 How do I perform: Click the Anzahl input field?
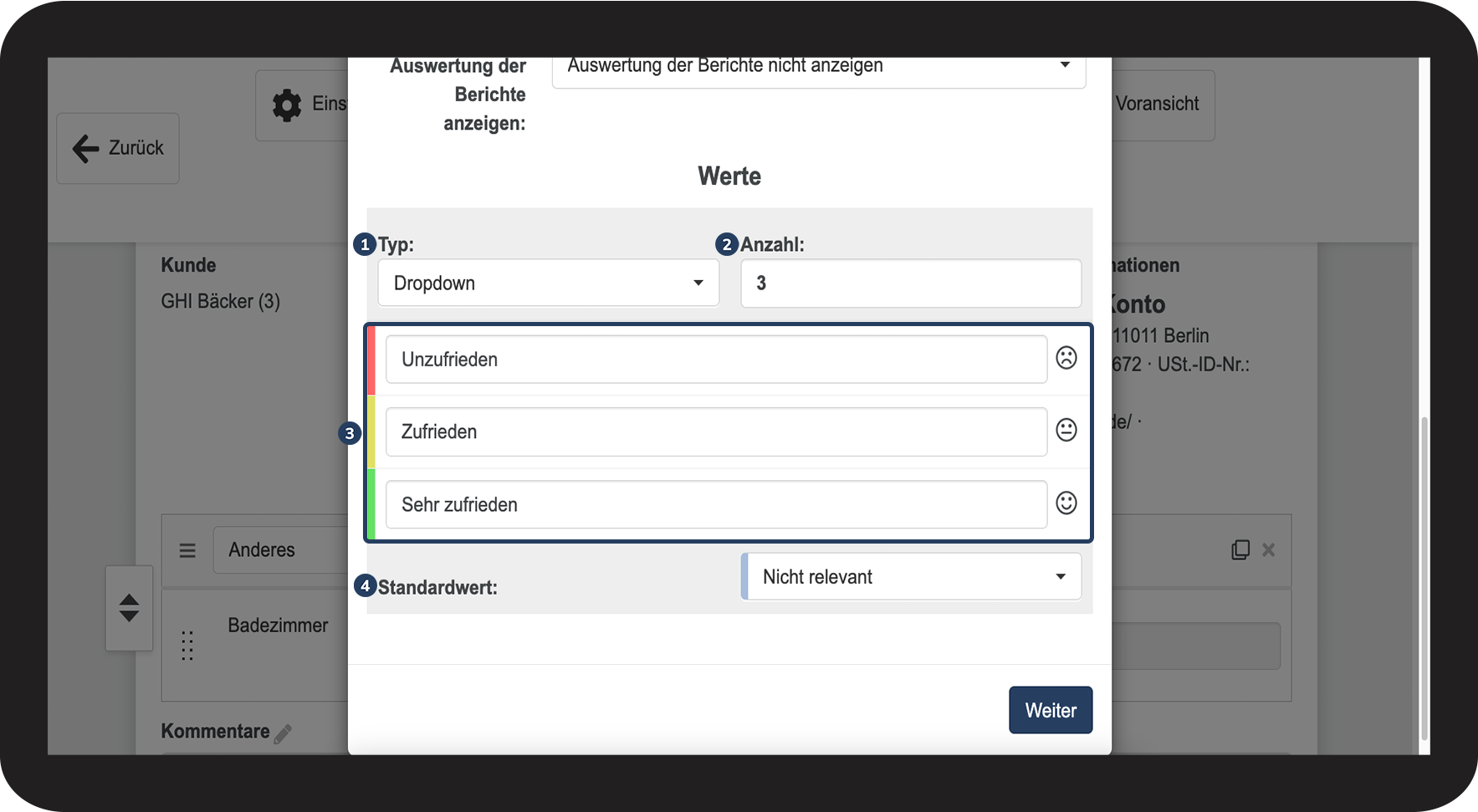(911, 283)
